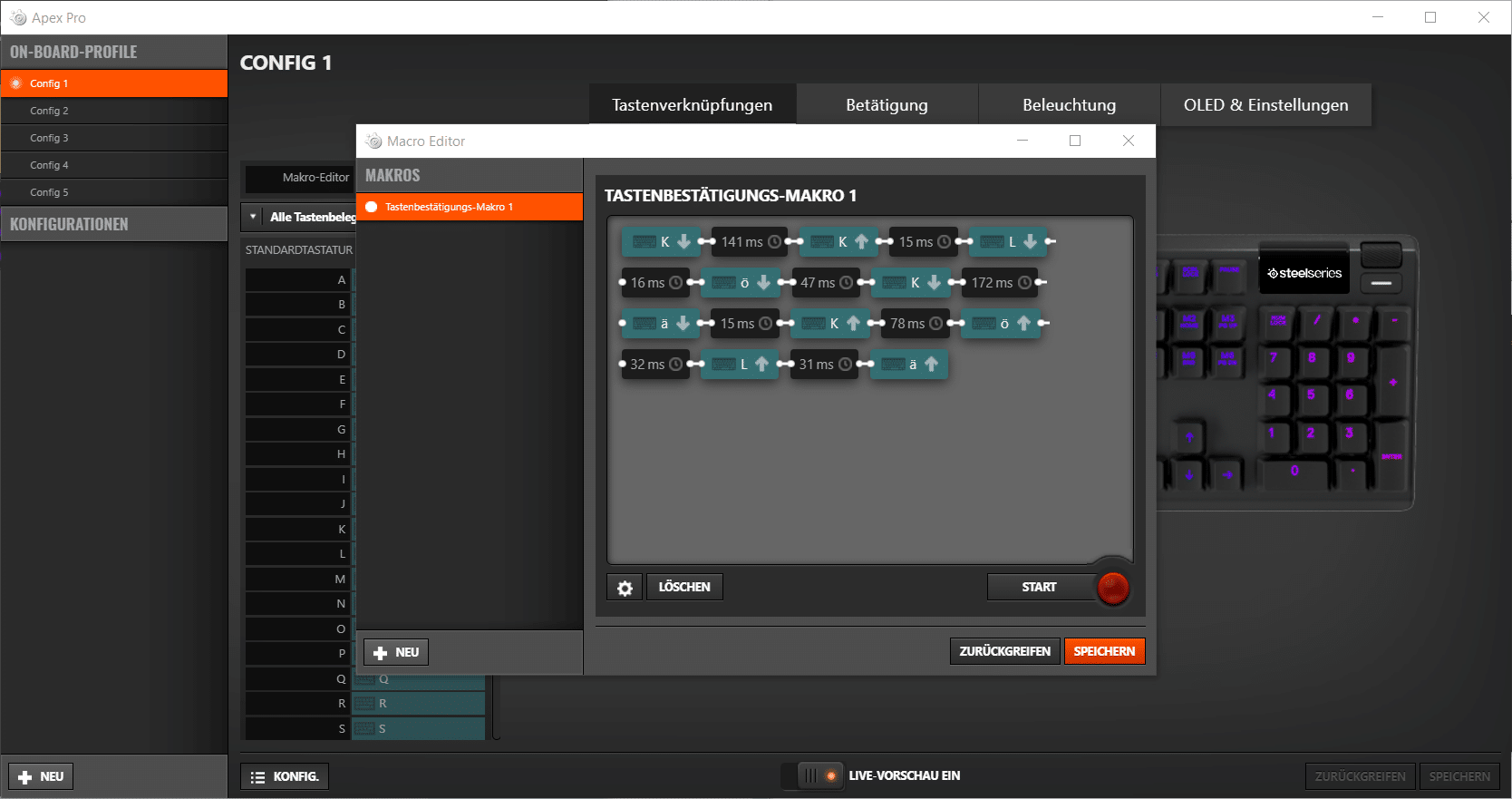The image size is (1512, 799).
Task: Select Tastenbestätigungs-Makro 1 in macro list
Action: click(x=469, y=207)
